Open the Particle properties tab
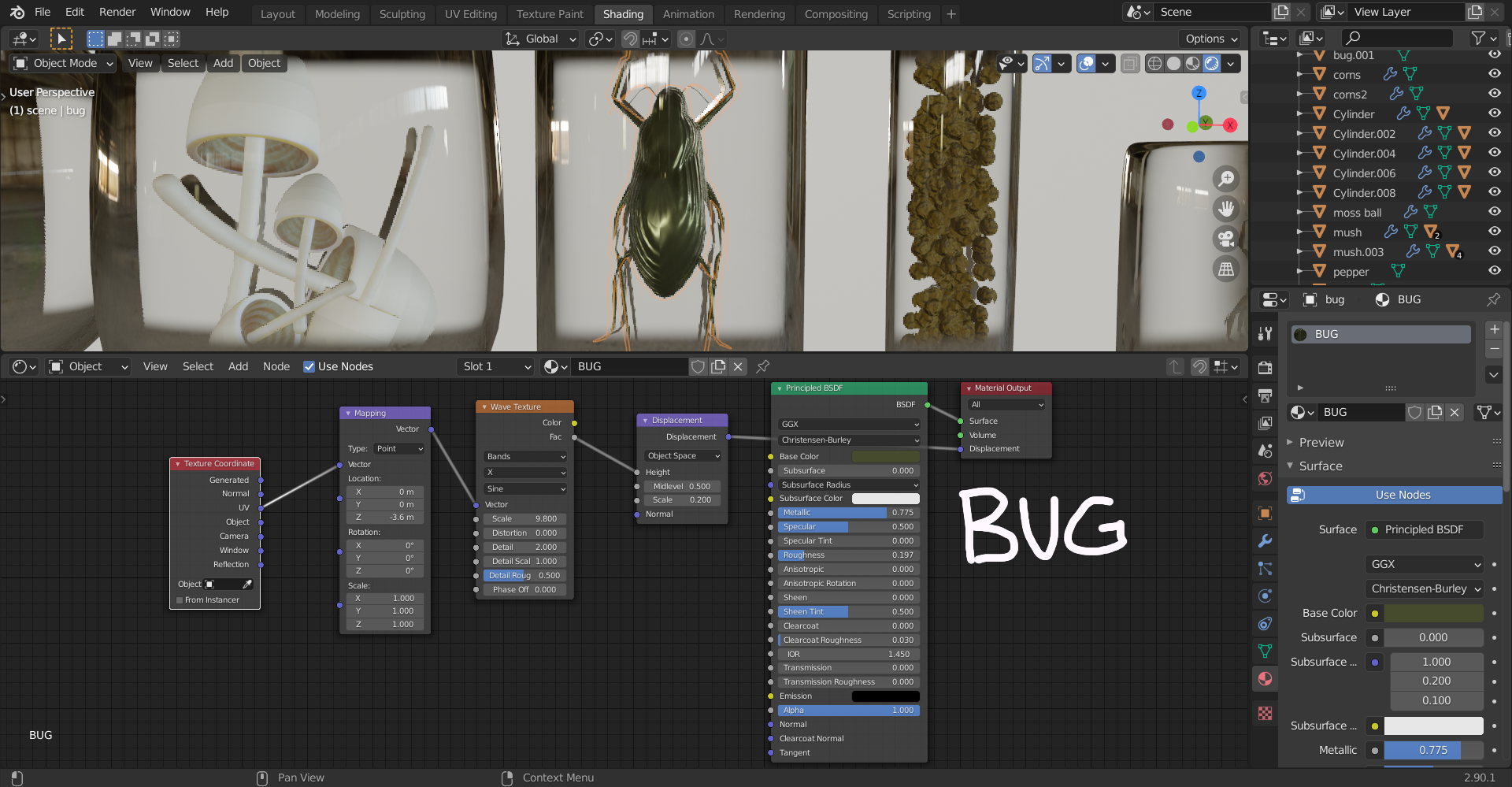 click(x=1265, y=568)
